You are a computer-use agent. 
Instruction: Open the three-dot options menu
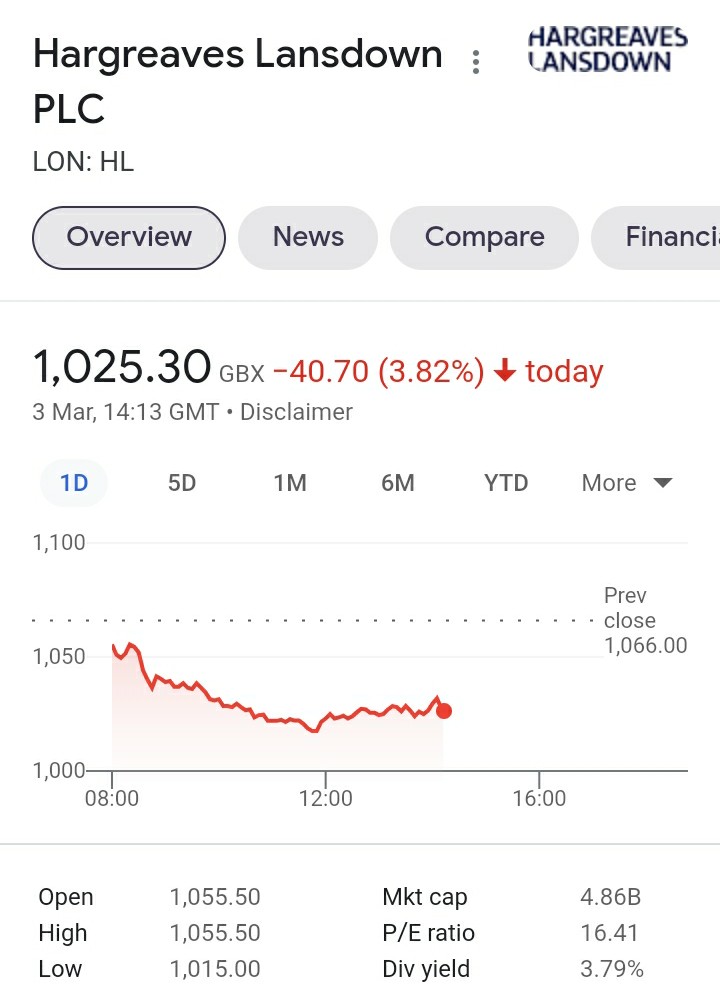(x=476, y=62)
